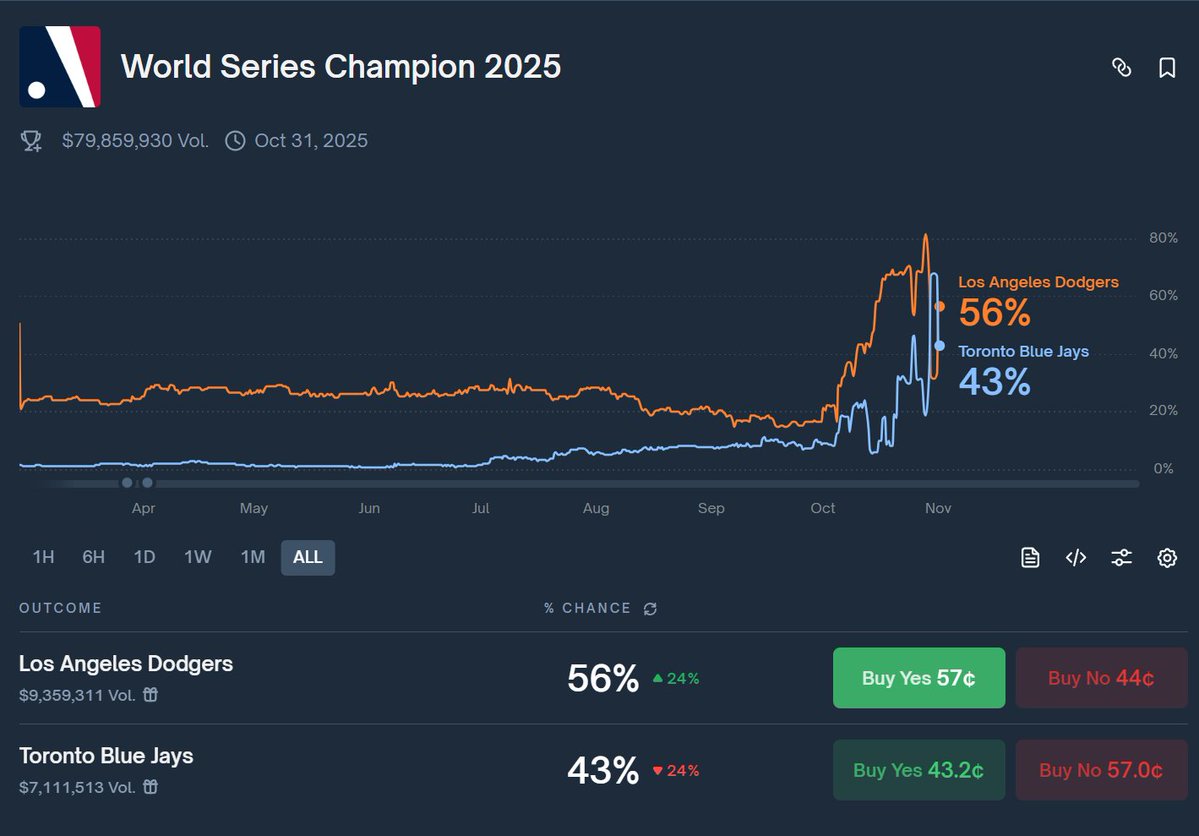Click the embed code icon
The image size is (1199, 836).
tap(1076, 558)
